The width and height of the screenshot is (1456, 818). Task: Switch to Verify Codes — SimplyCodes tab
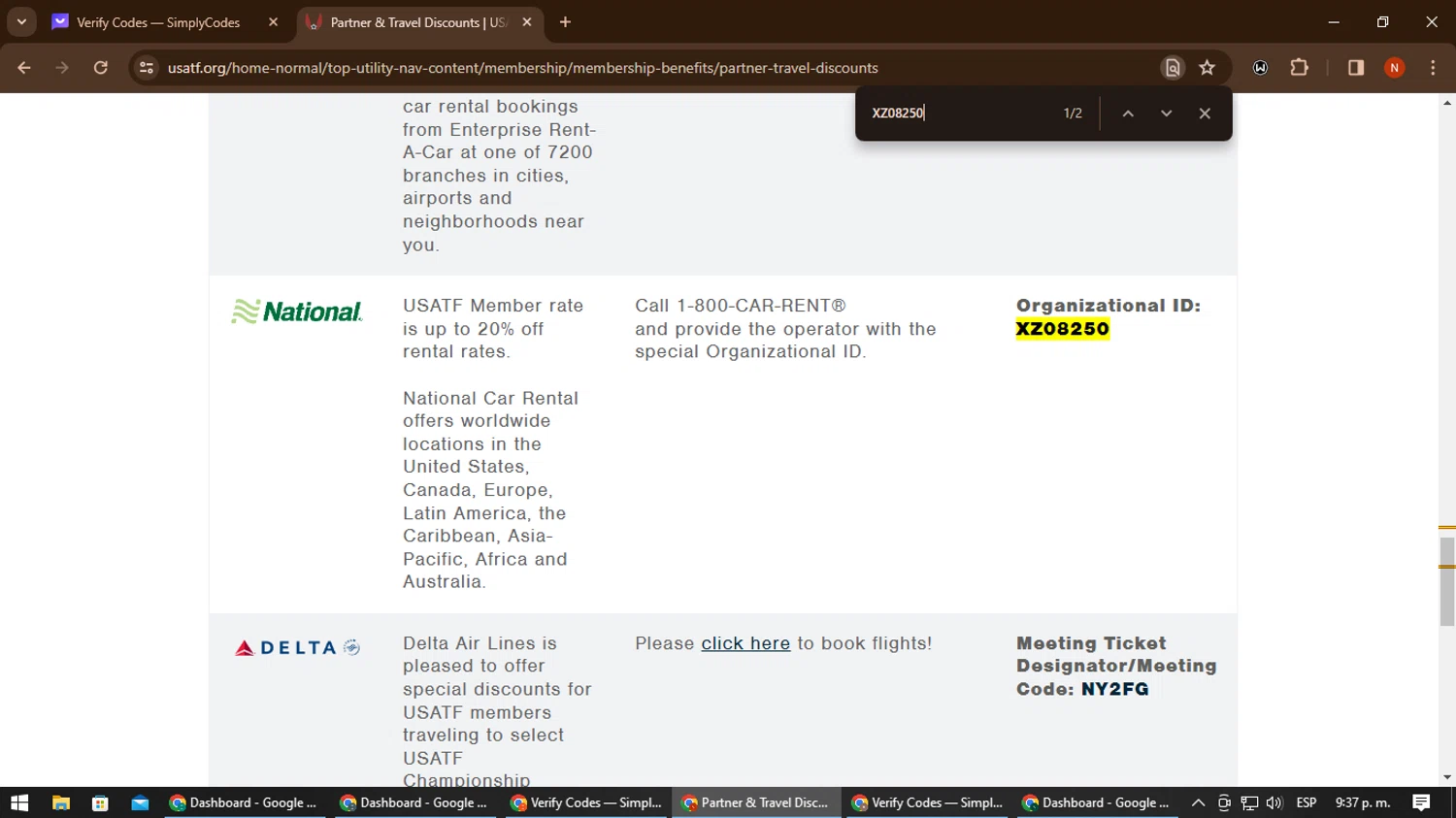[157, 22]
